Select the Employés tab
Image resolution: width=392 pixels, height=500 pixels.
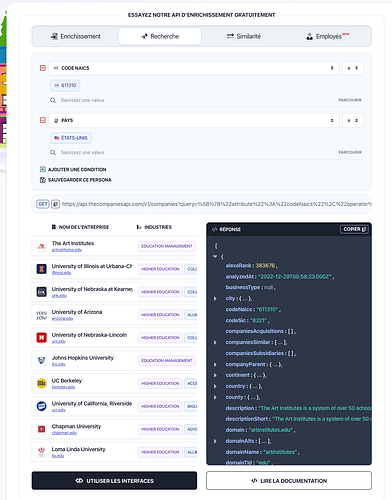tap(328, 36)
